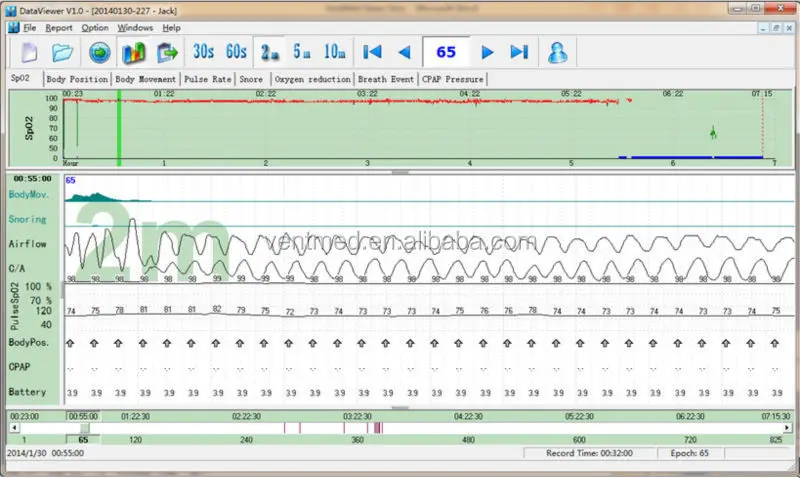Advance to the next epoch
The height and width of the screenshot is (478, 800).
(x=488, y=52)
